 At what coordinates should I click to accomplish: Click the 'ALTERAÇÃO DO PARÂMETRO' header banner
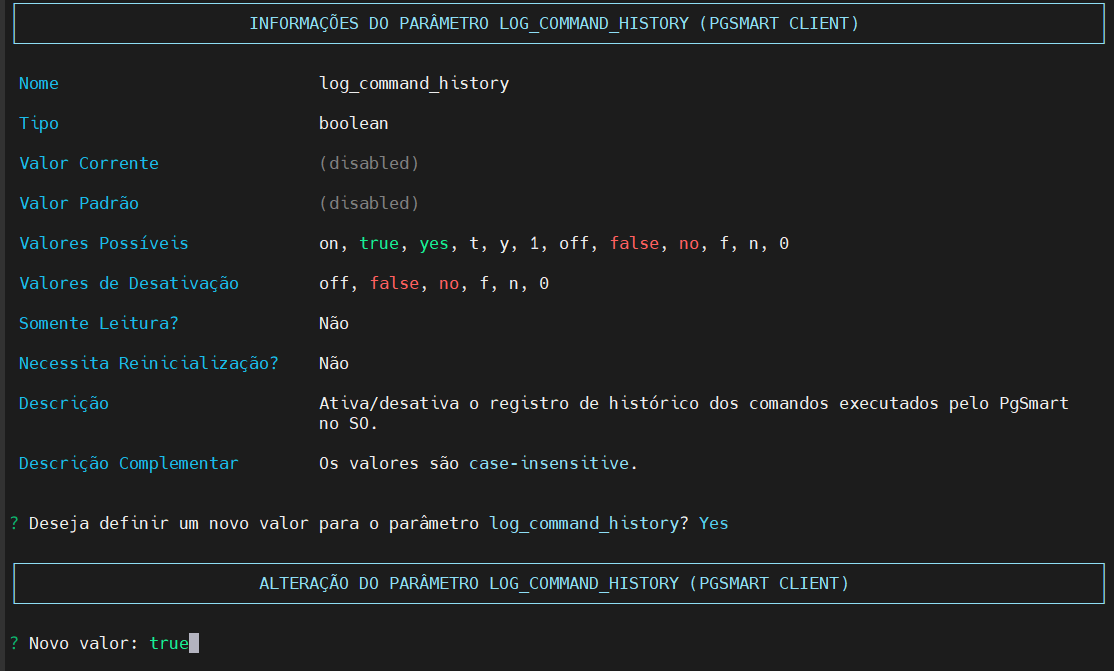tap(558, 584)
